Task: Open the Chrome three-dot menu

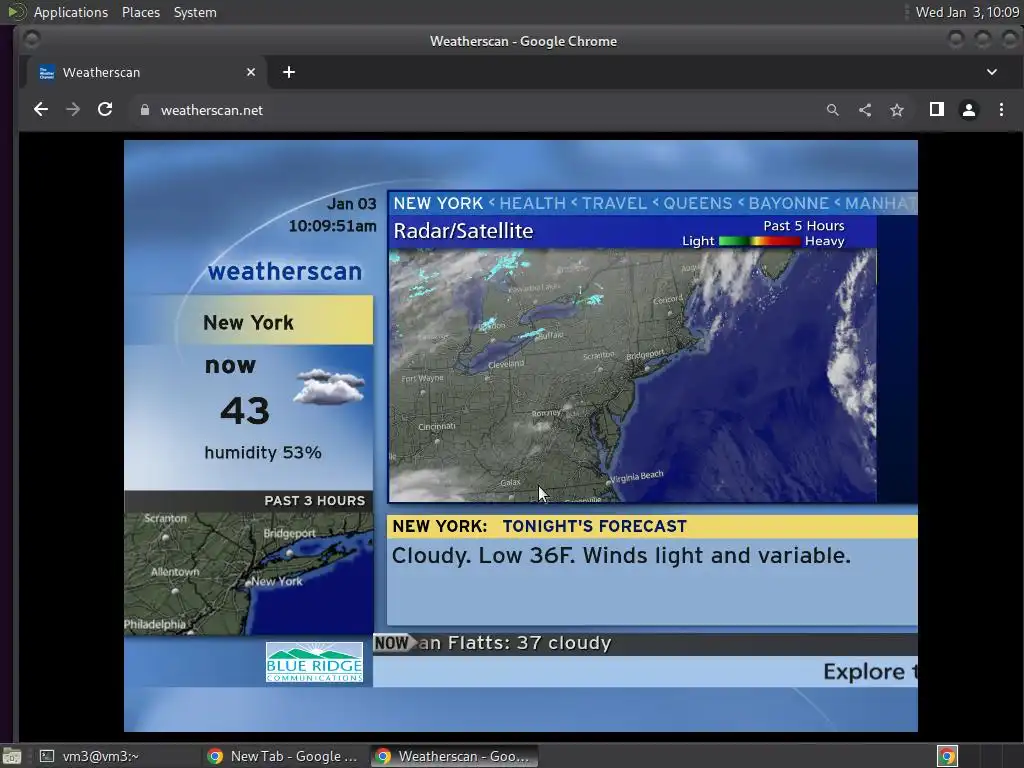Action: tap(1001, 110)
